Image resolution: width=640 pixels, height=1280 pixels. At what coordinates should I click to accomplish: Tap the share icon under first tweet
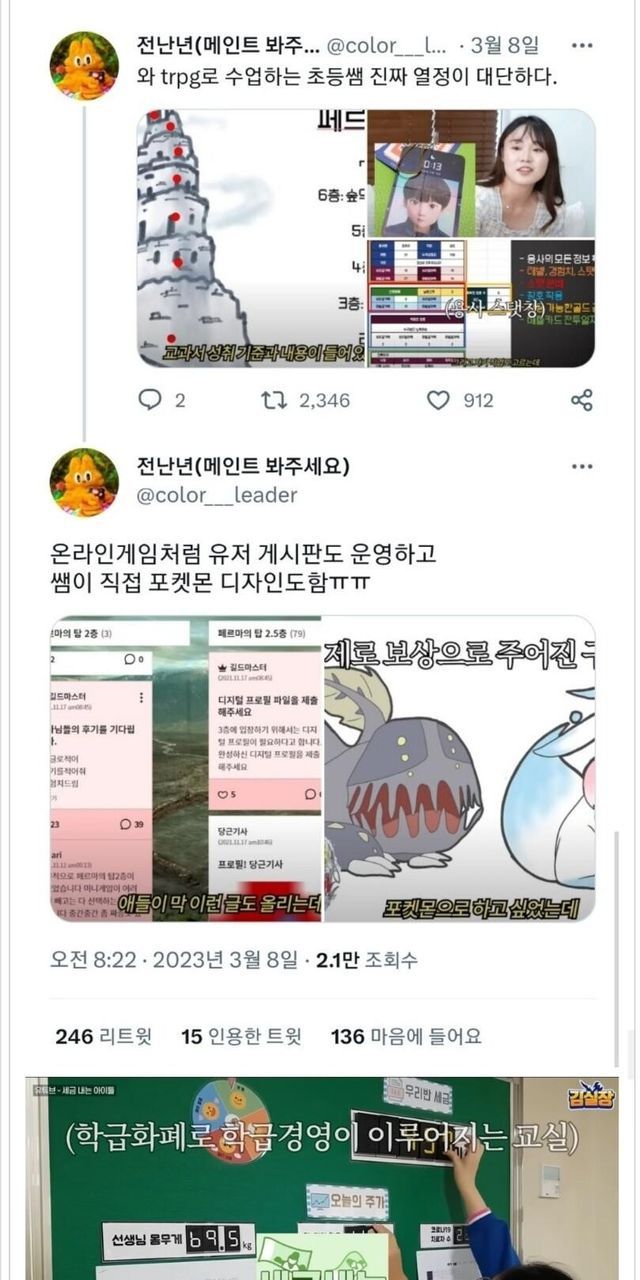582,400
